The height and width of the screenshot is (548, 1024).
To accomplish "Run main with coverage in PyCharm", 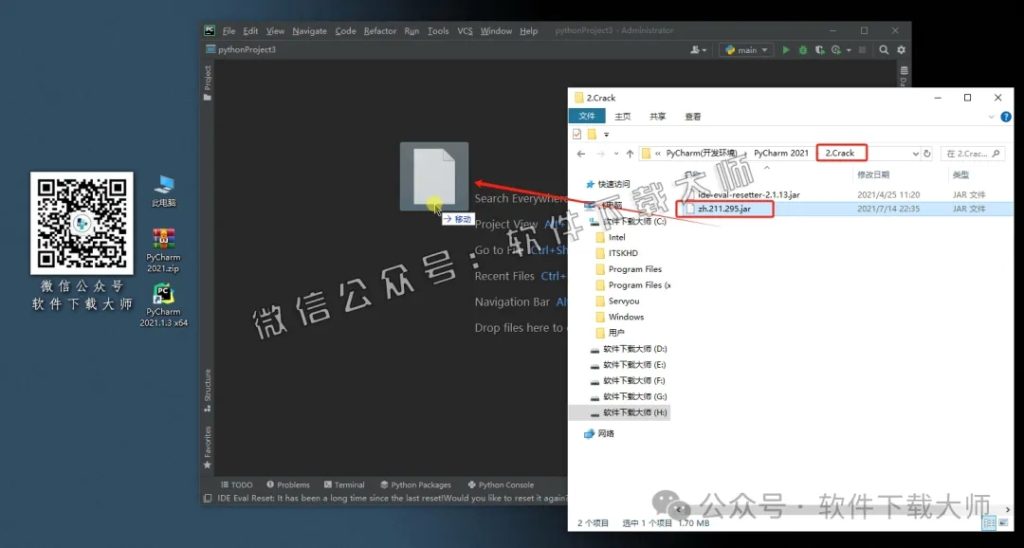I will [x=820, y=50].
